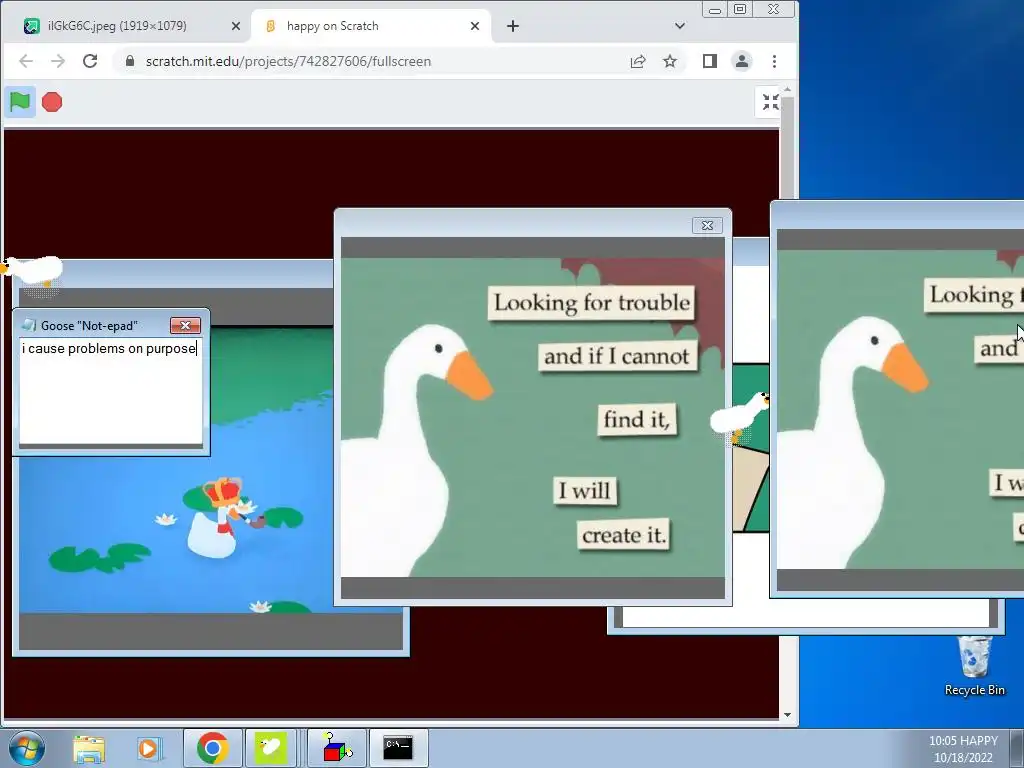Open the goose app in taskbar
1024x768 pixels.
tap(271, 748)
